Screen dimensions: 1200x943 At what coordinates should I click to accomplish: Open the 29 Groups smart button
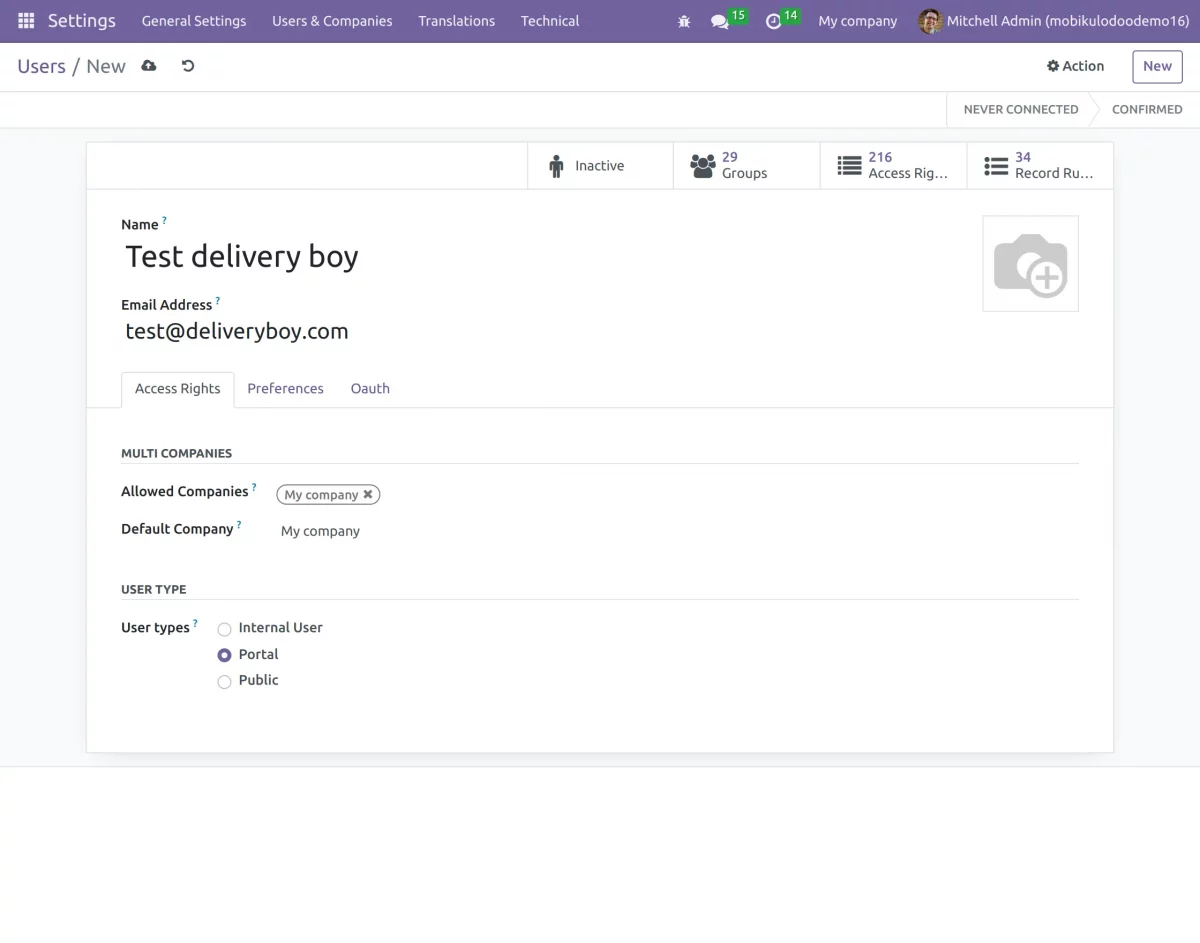point(744,165)
